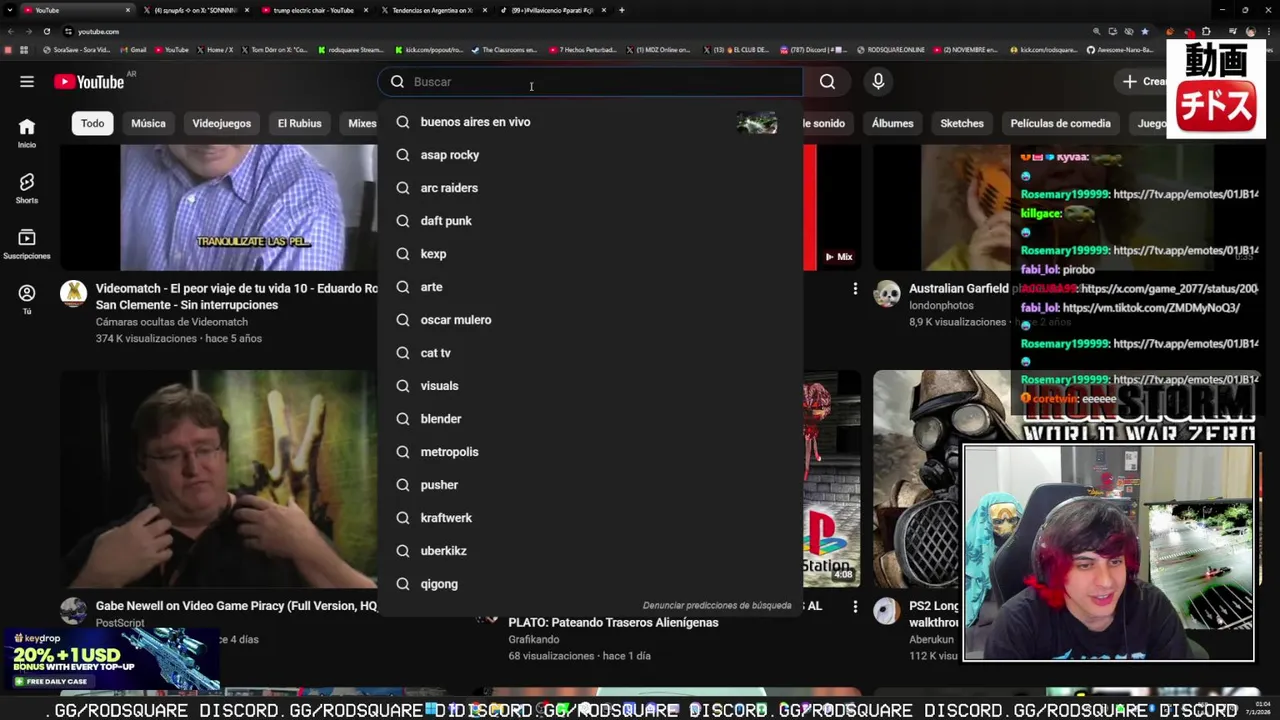The image size is (1280, 720).
Task: Open a new browser tab with plus
Action: click(x=621, y=10)
